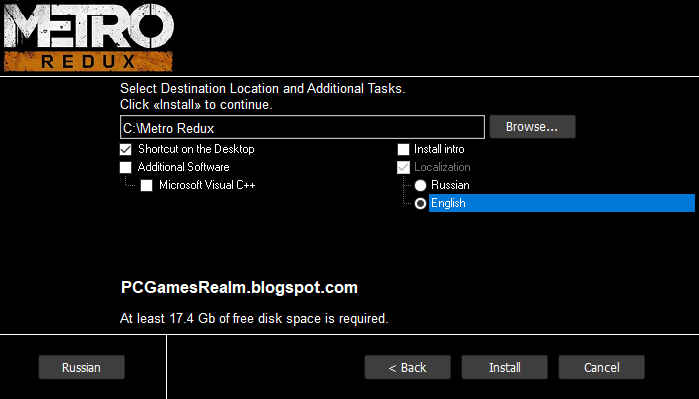Toggle the Localization checkbox
Viewport: 699px width, 399px height.
[x=403, y=167]
